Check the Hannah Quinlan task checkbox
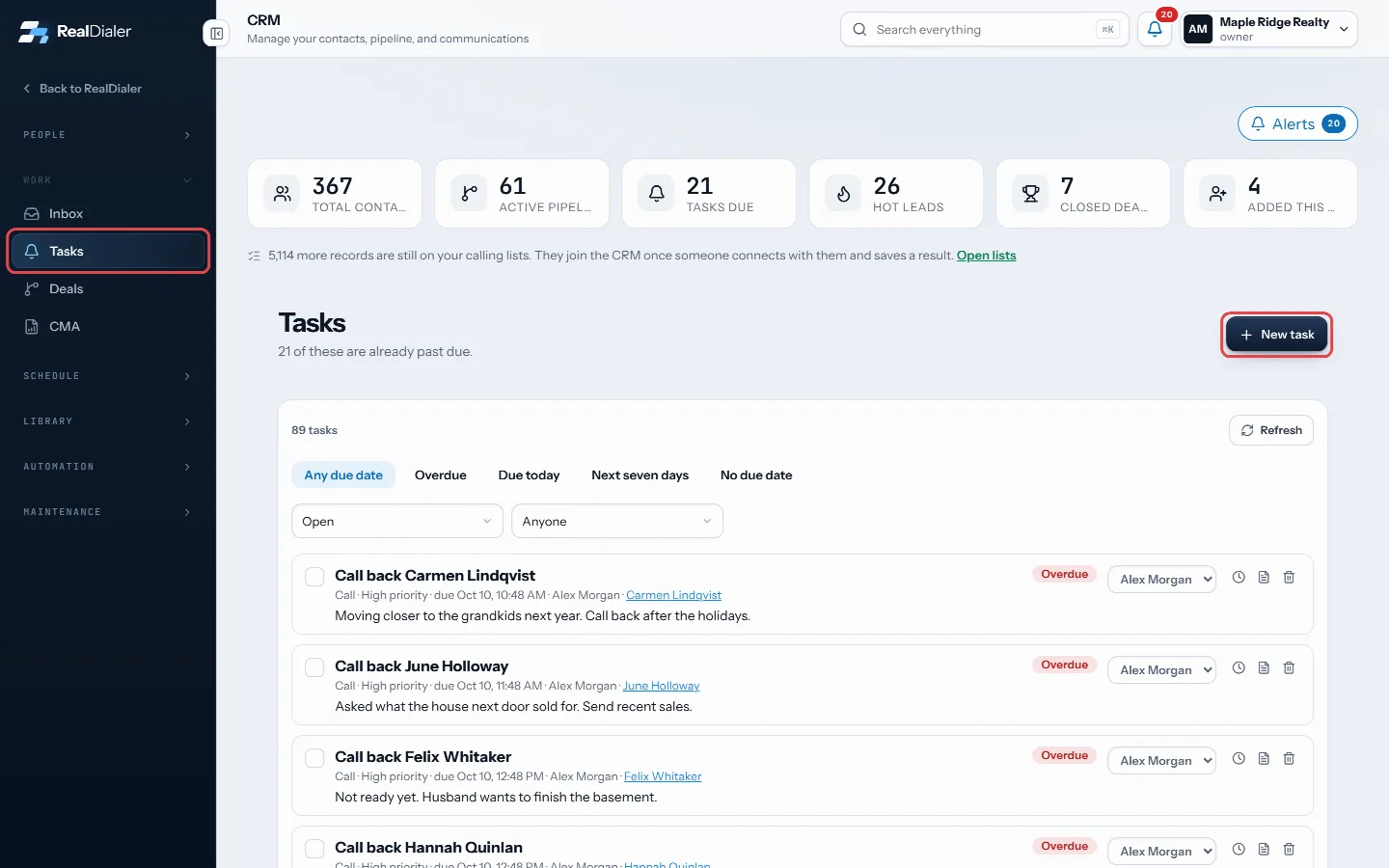The image size is (1389, 868). [314, 849]
